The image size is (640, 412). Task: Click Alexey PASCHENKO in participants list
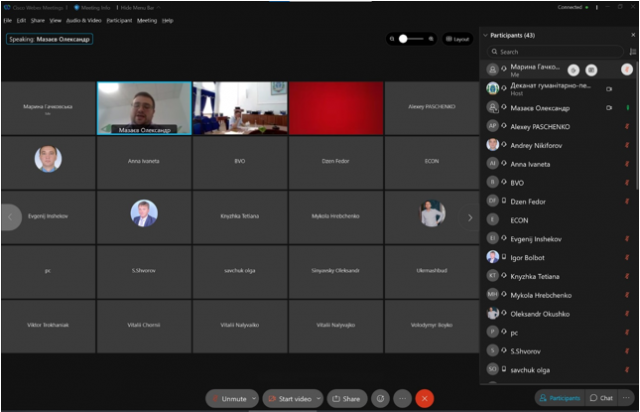(x=558, y=127)
